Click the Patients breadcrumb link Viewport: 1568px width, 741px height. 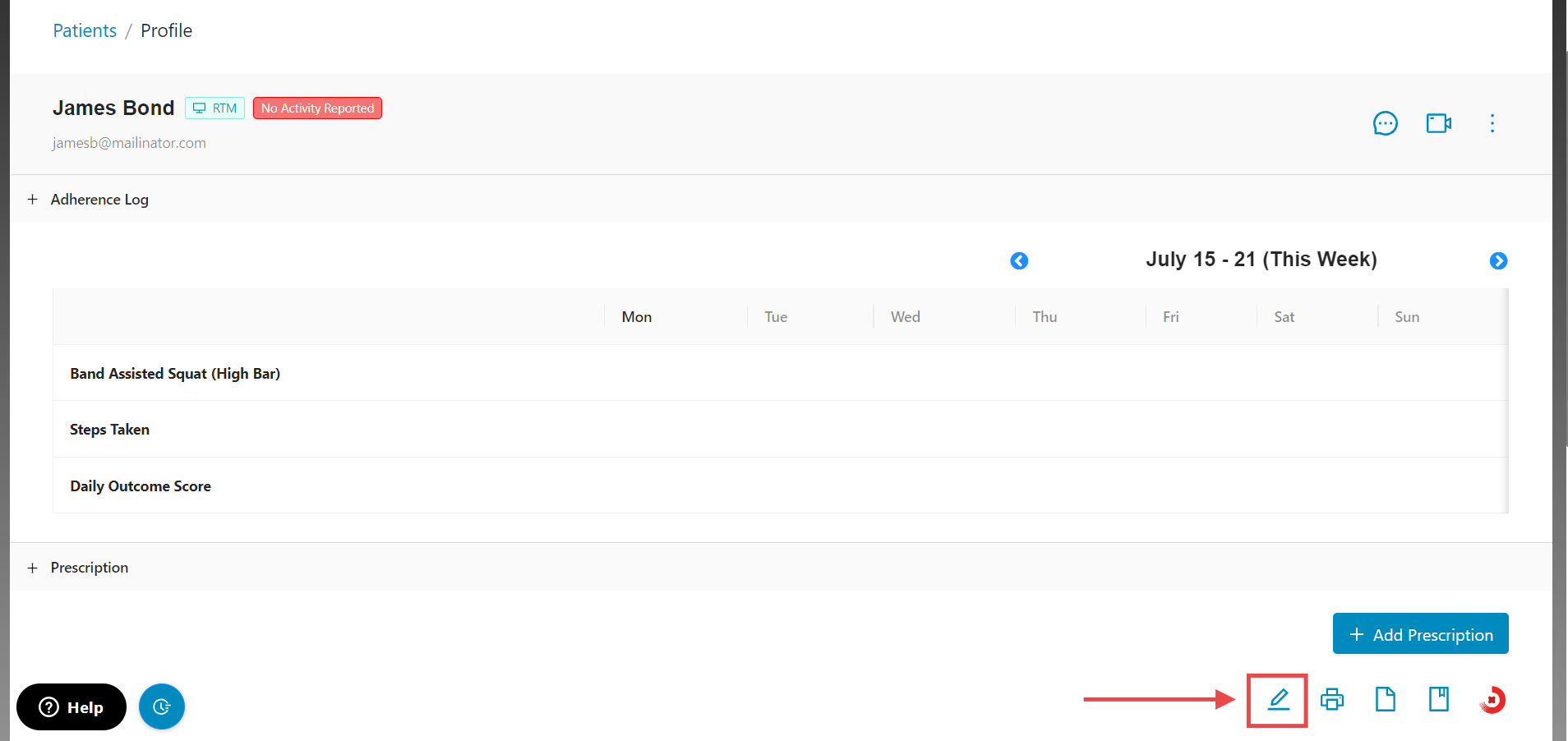85,30
